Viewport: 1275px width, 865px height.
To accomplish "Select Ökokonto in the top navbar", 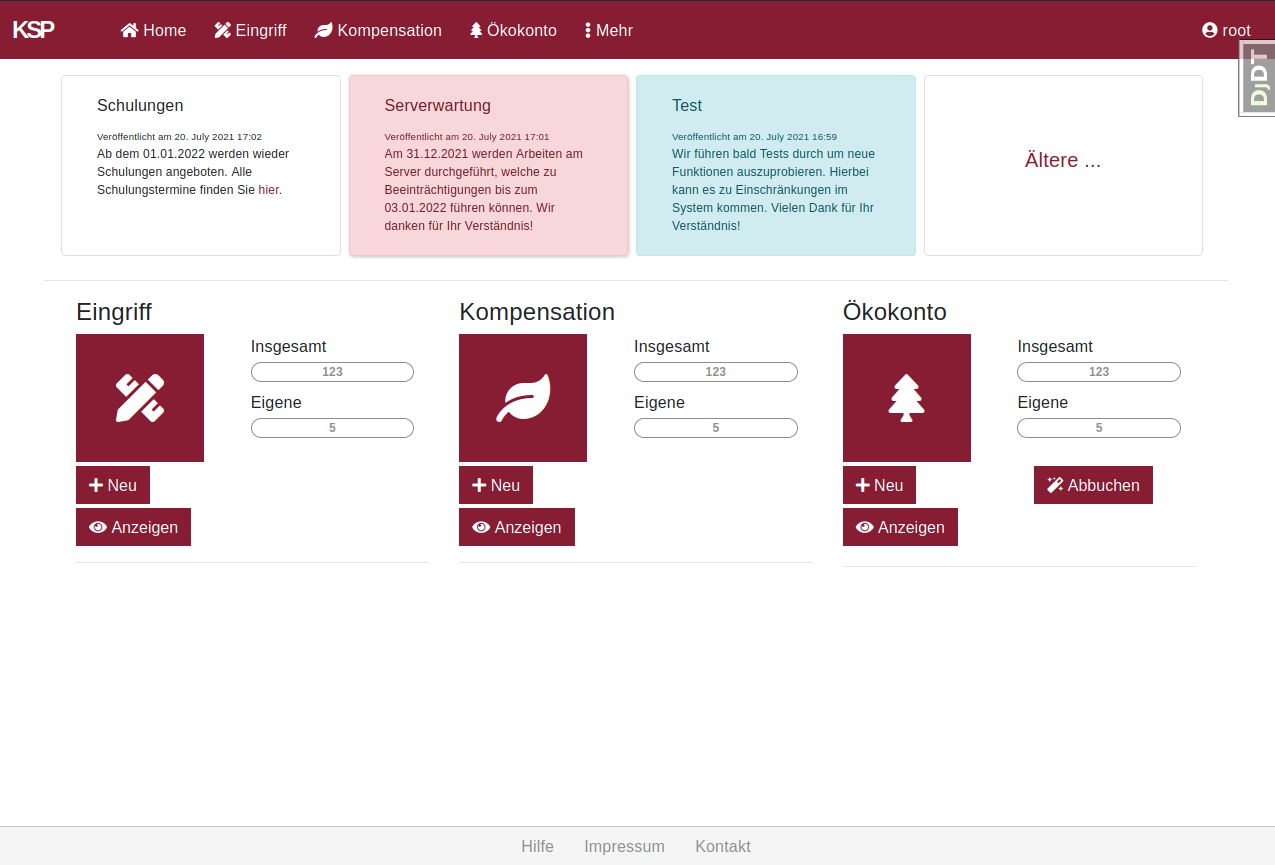I will point(513,30).
